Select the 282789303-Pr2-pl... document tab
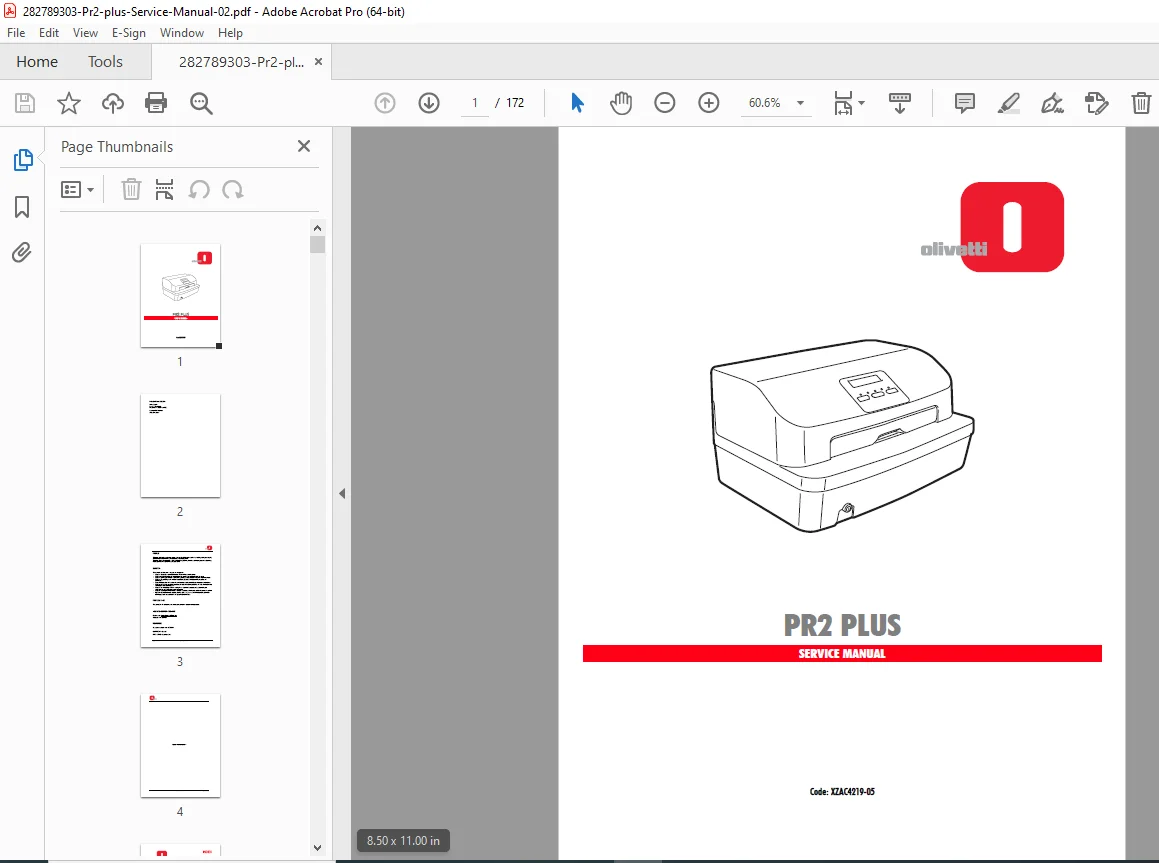Screen dimensions: 1159x863 [241, 62]
